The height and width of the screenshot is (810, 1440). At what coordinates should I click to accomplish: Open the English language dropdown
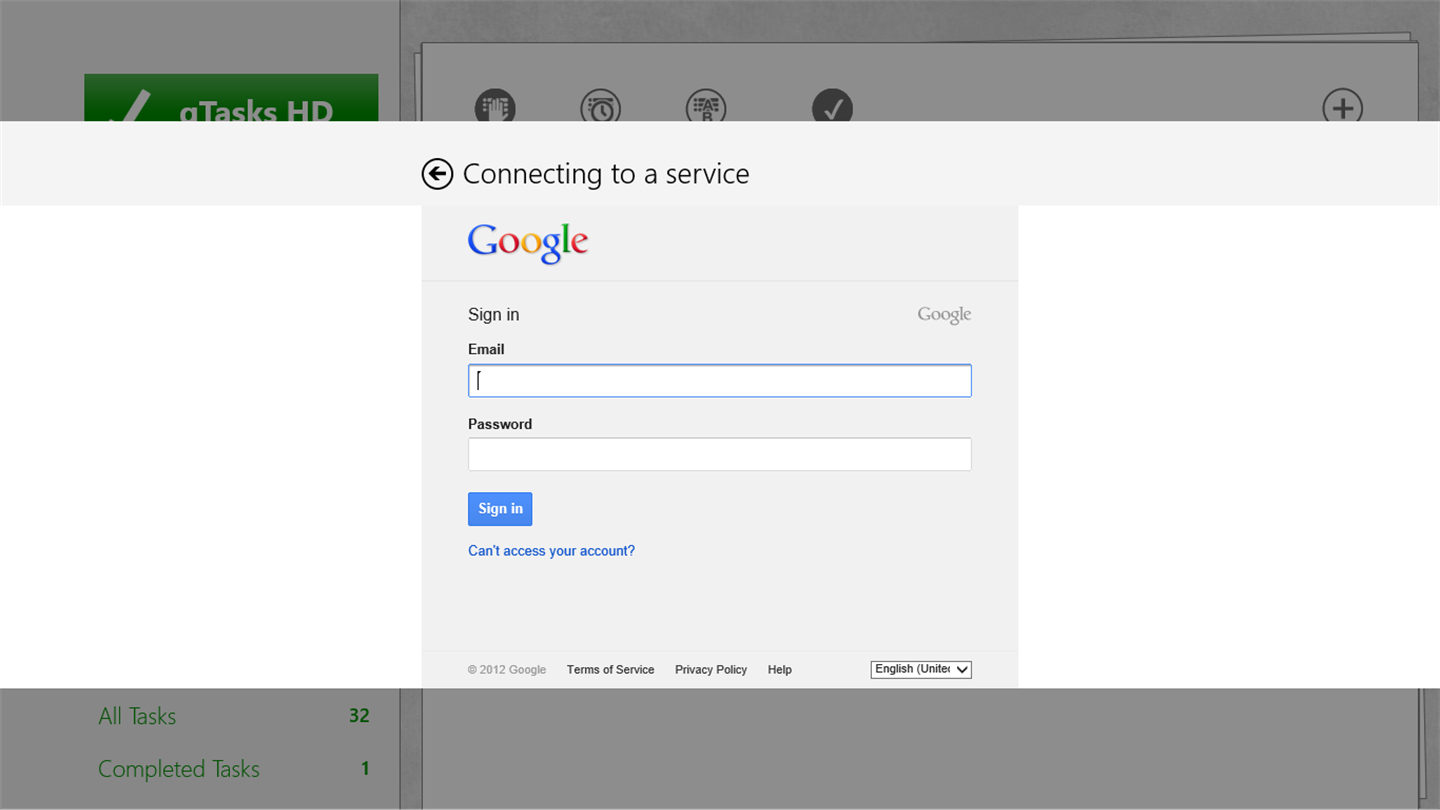[x=921, y=669]
